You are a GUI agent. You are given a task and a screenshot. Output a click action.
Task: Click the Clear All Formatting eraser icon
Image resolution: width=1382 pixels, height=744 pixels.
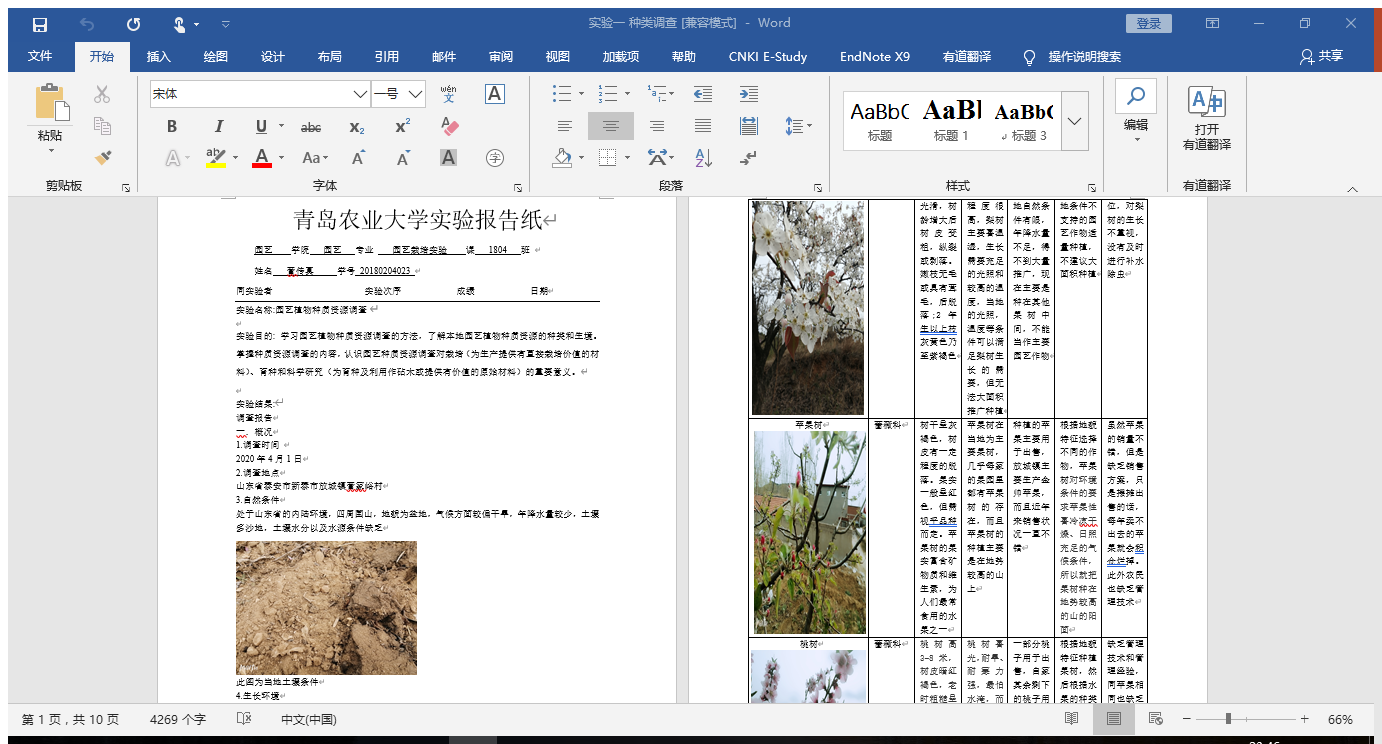click(x=449, y=126)
